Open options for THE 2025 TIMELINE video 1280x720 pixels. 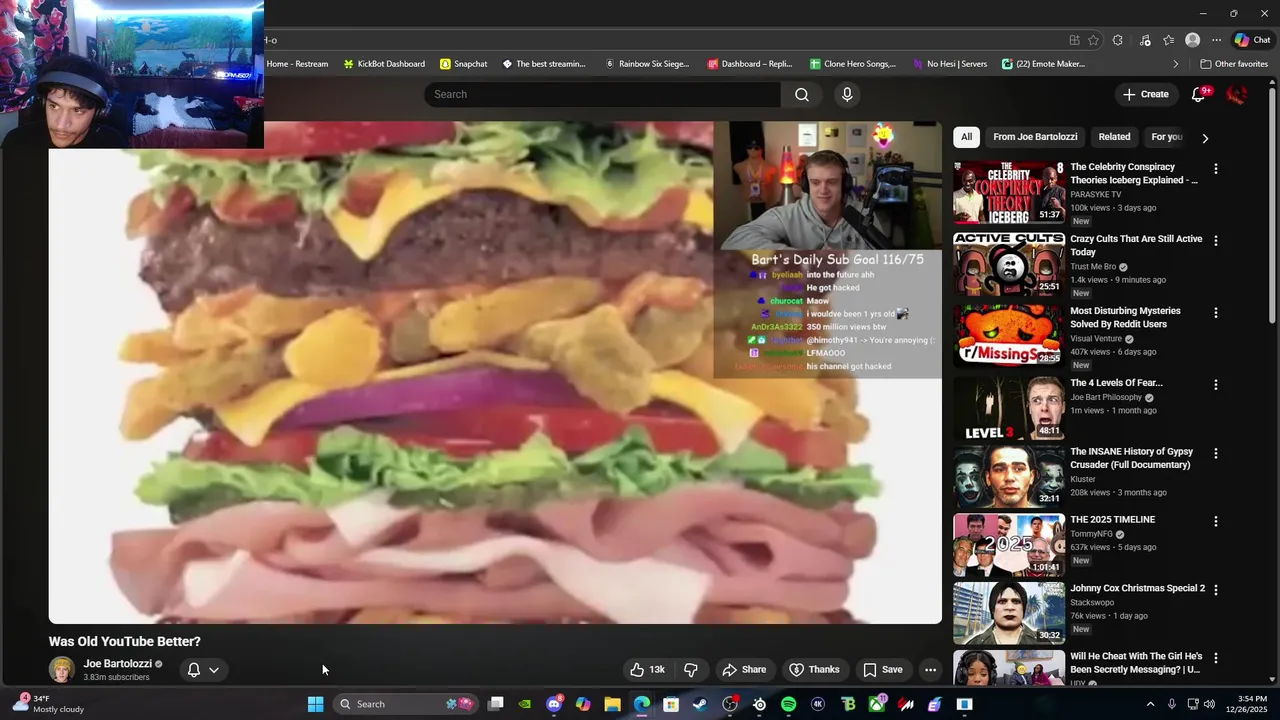(1216, 522)
